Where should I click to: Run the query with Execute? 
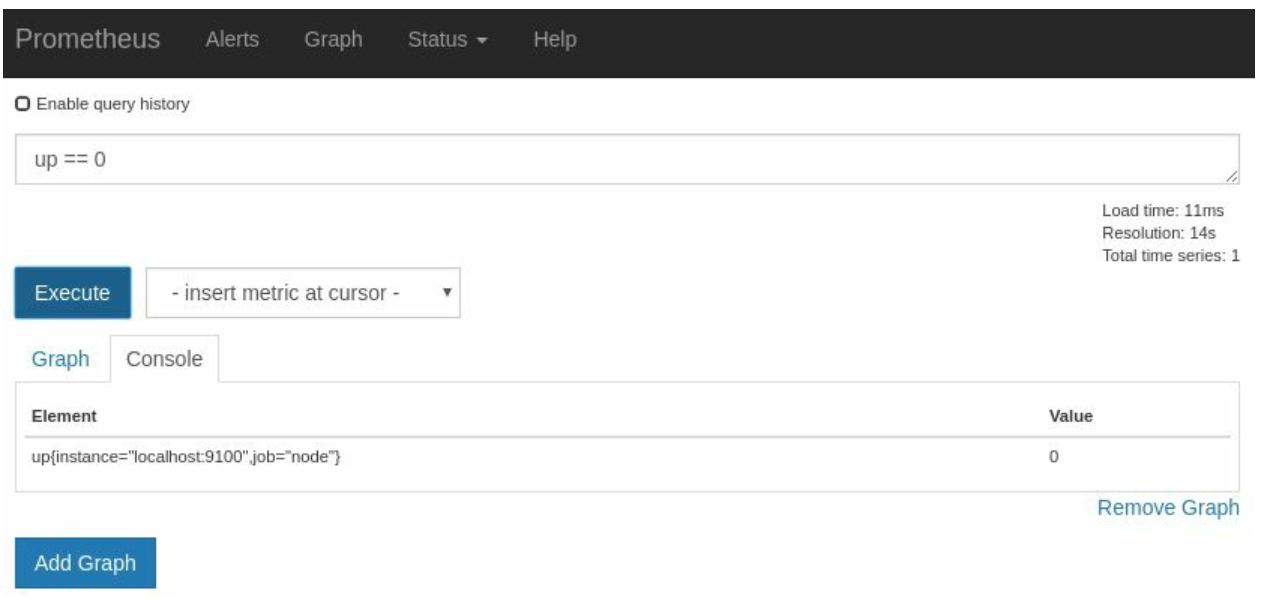[x=73, y=293]
